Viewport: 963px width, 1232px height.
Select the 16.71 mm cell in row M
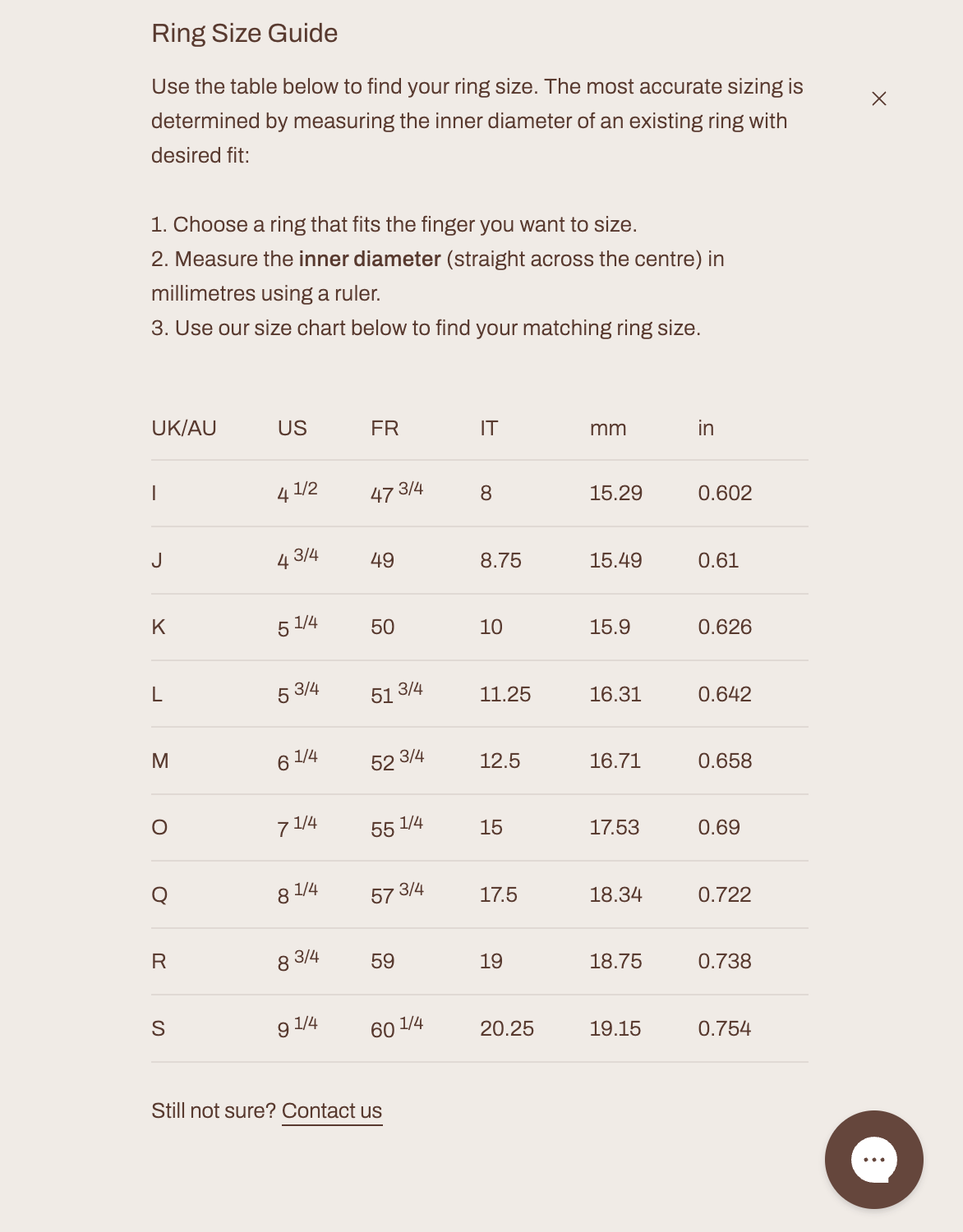pyautogui.click(x=615, y=761)
